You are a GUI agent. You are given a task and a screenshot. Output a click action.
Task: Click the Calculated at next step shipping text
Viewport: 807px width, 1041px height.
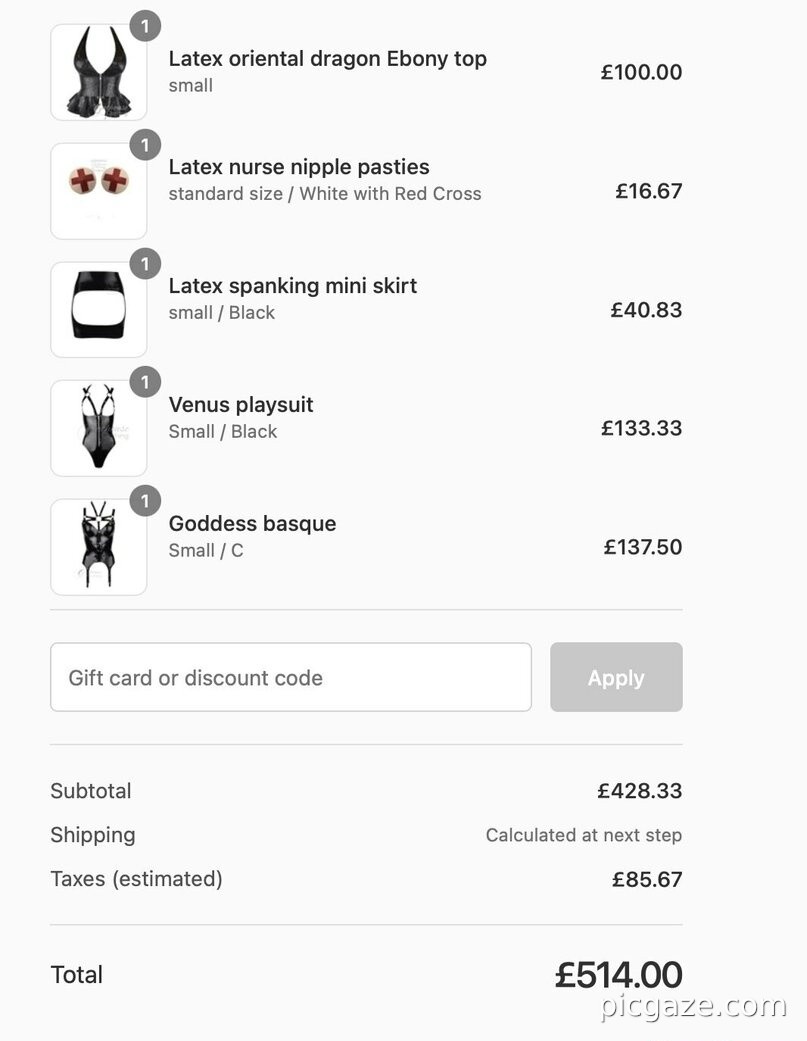583,835
